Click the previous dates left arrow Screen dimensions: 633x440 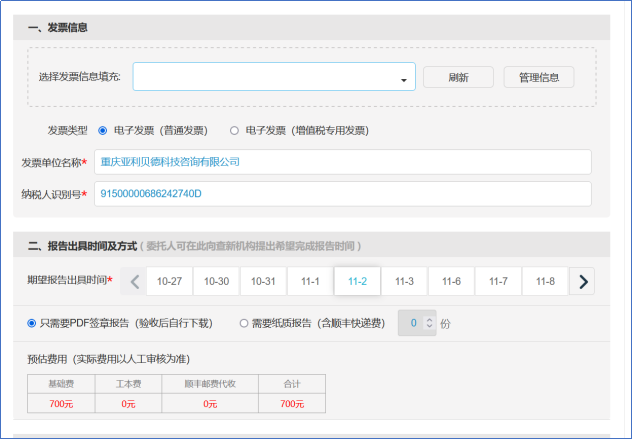click(x=135, y=281)
